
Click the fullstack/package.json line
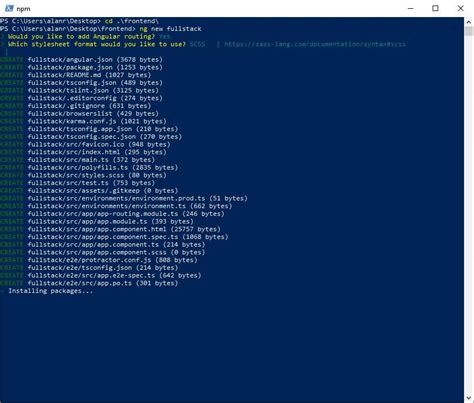tap(81, 67)
